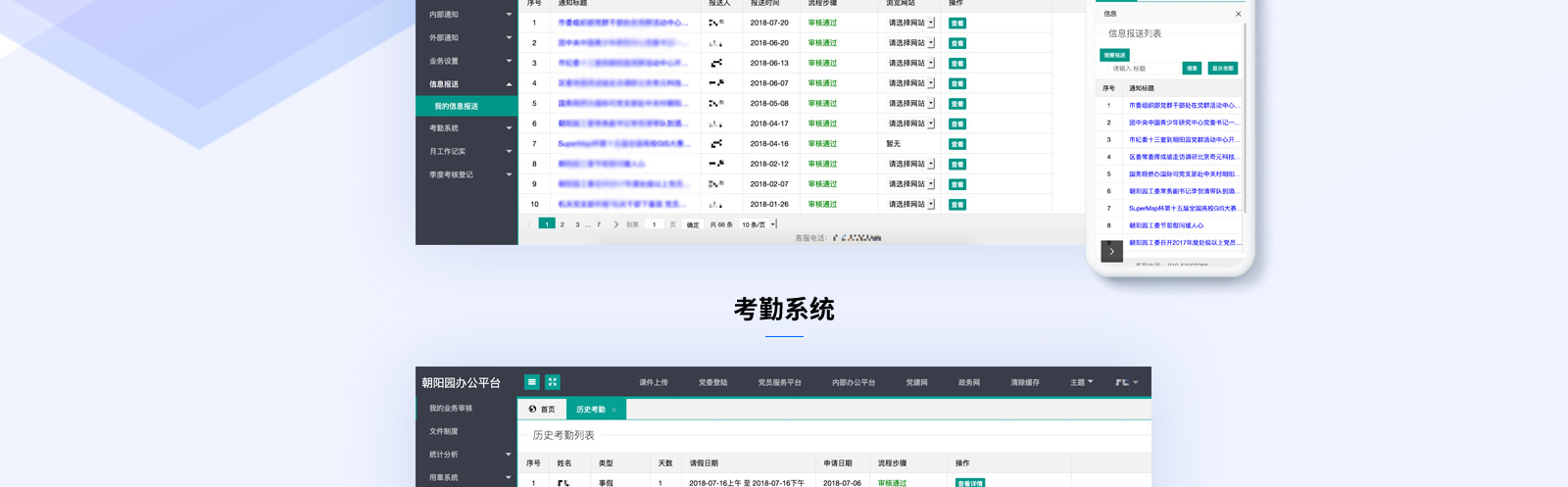Open 党员服务平台 in the top navigation
This screenshot has width=1568, height=487.
[x=779, y=382]
